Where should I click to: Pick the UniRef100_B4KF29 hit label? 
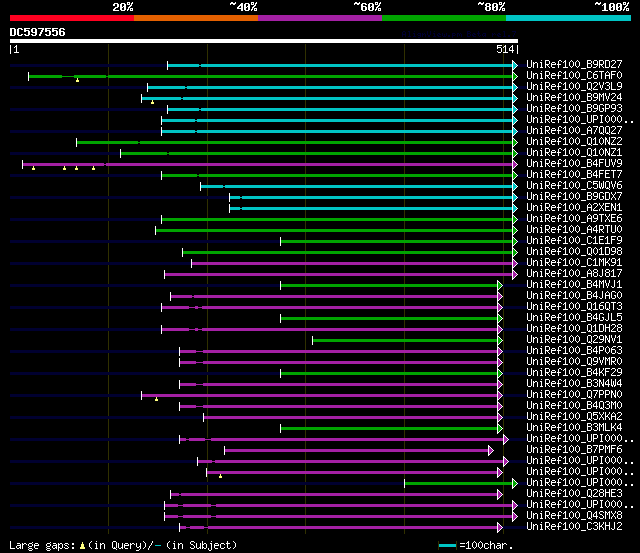coord(574,373)
